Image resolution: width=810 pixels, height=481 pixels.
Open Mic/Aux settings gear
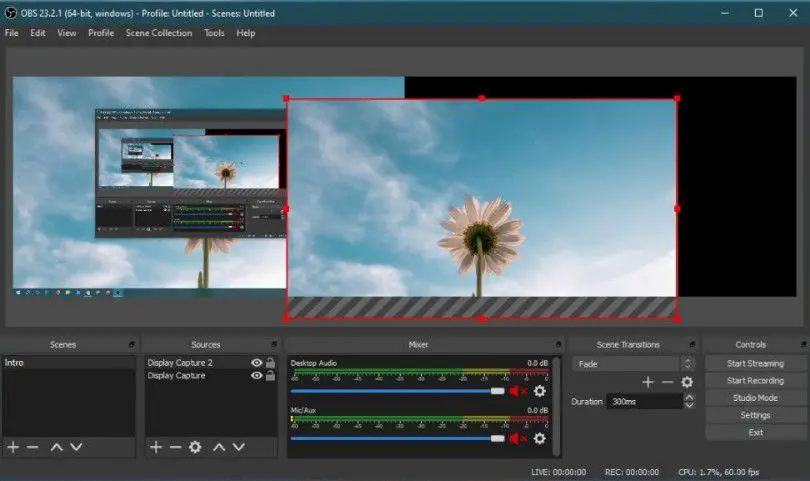coord(540,438)
